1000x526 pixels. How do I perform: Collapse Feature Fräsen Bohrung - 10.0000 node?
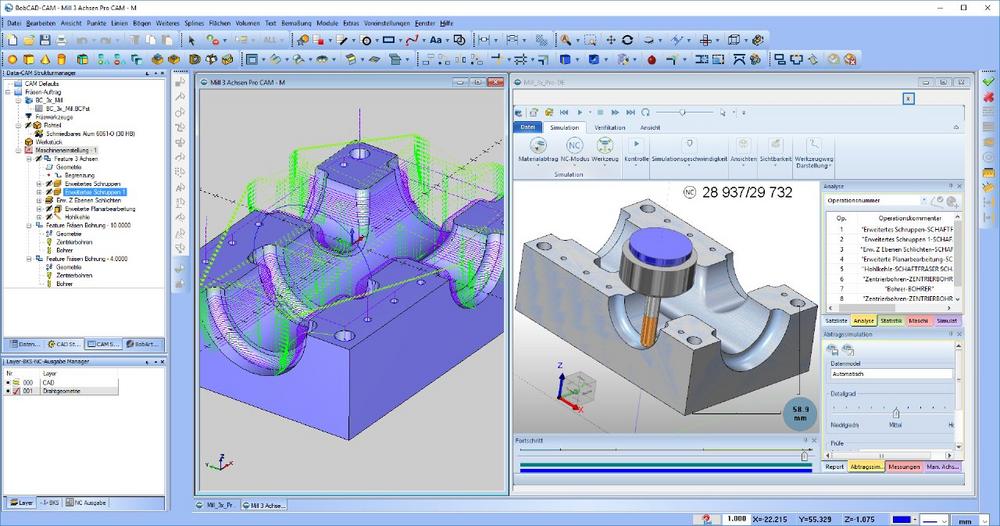(29, 225)
